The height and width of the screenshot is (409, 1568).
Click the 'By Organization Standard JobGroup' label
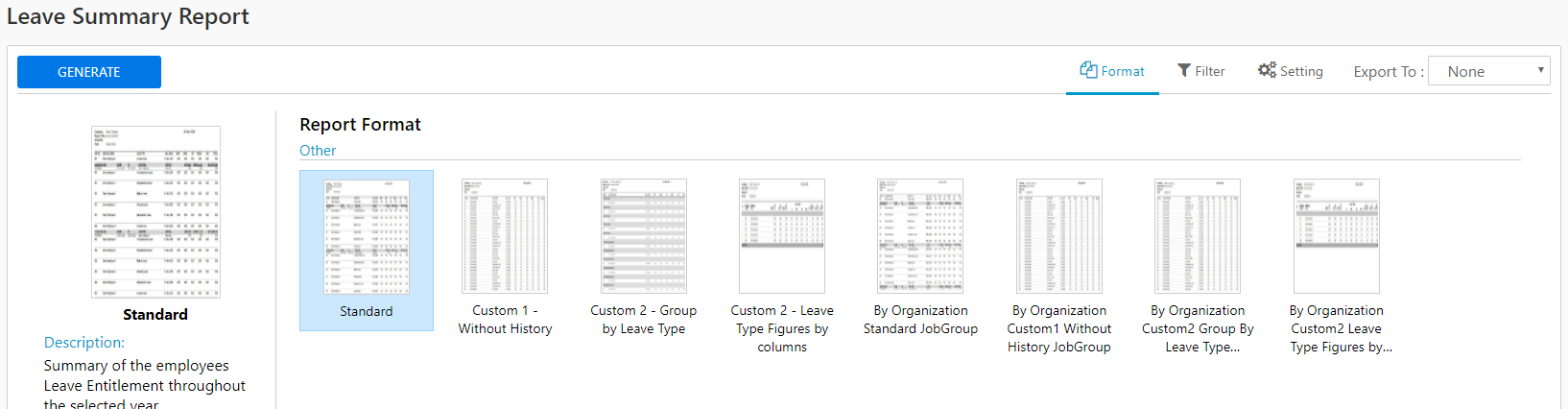pos(920,320)
